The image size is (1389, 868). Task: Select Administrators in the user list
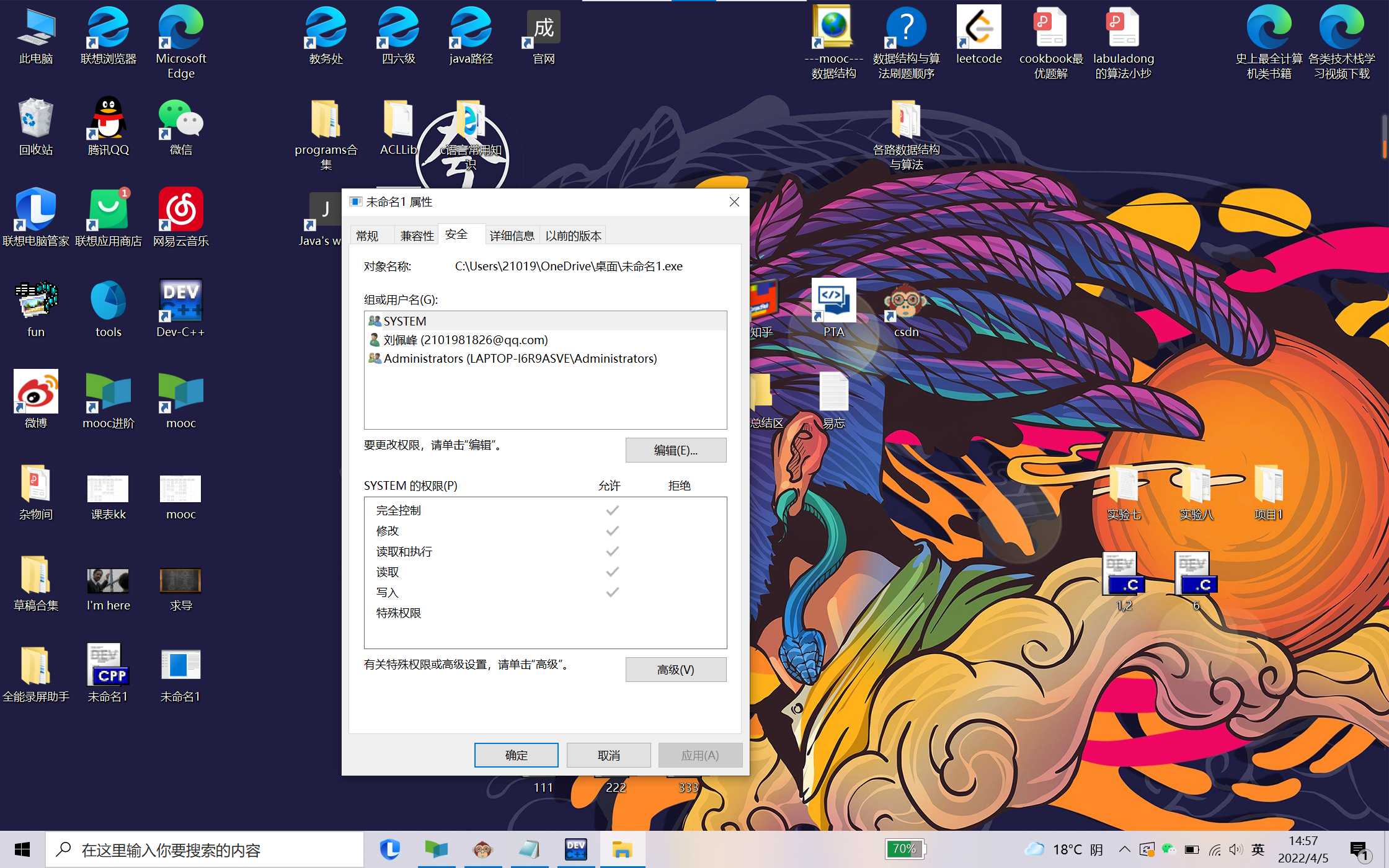tap(520, 358)
